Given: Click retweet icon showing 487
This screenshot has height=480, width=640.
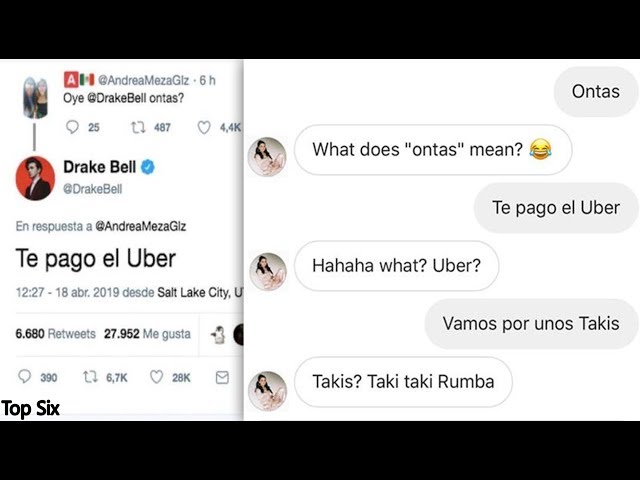Looking at the screenshot, I should [x=138, y=128].
